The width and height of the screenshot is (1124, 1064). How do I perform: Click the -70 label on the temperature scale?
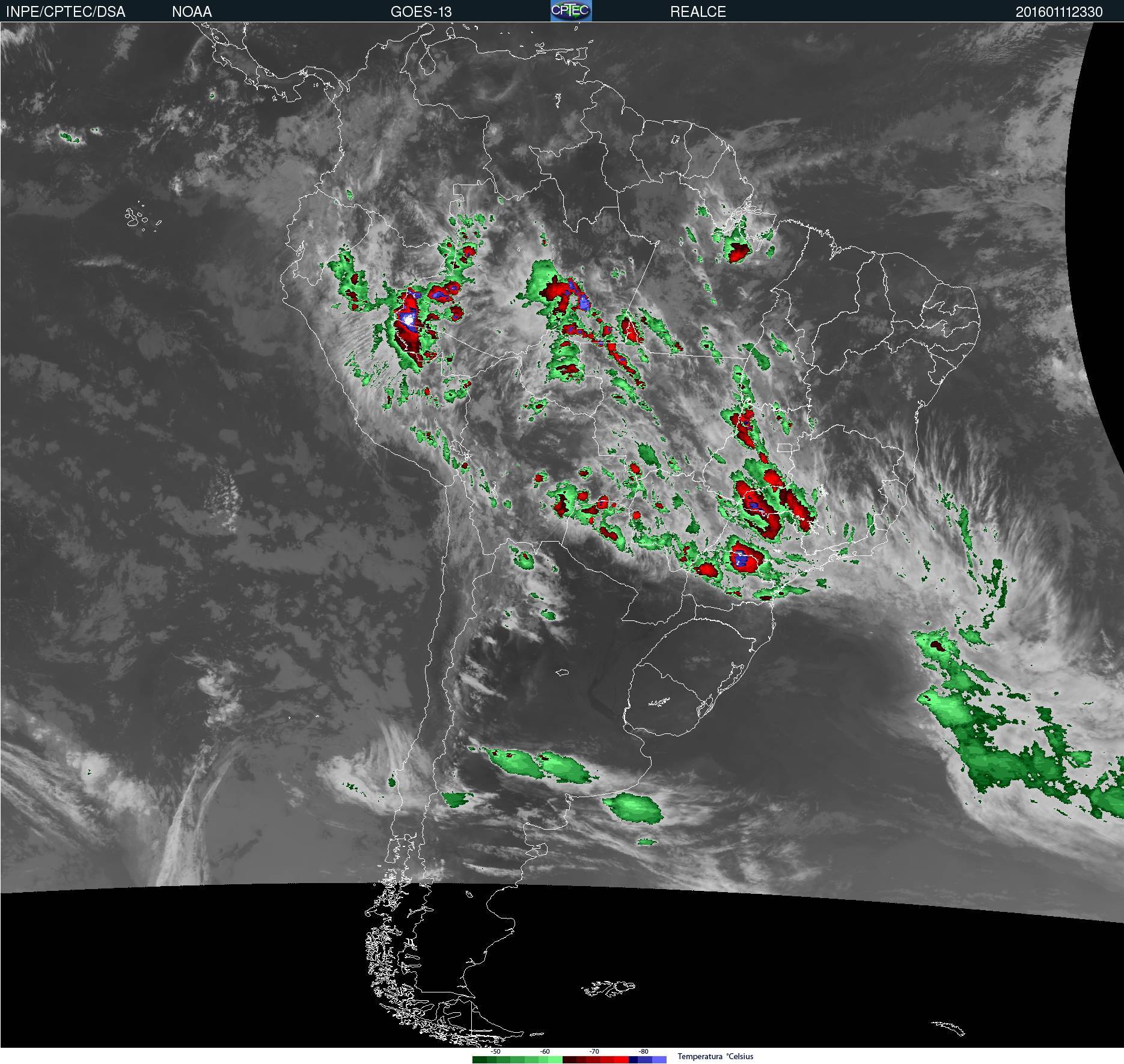594,1051
